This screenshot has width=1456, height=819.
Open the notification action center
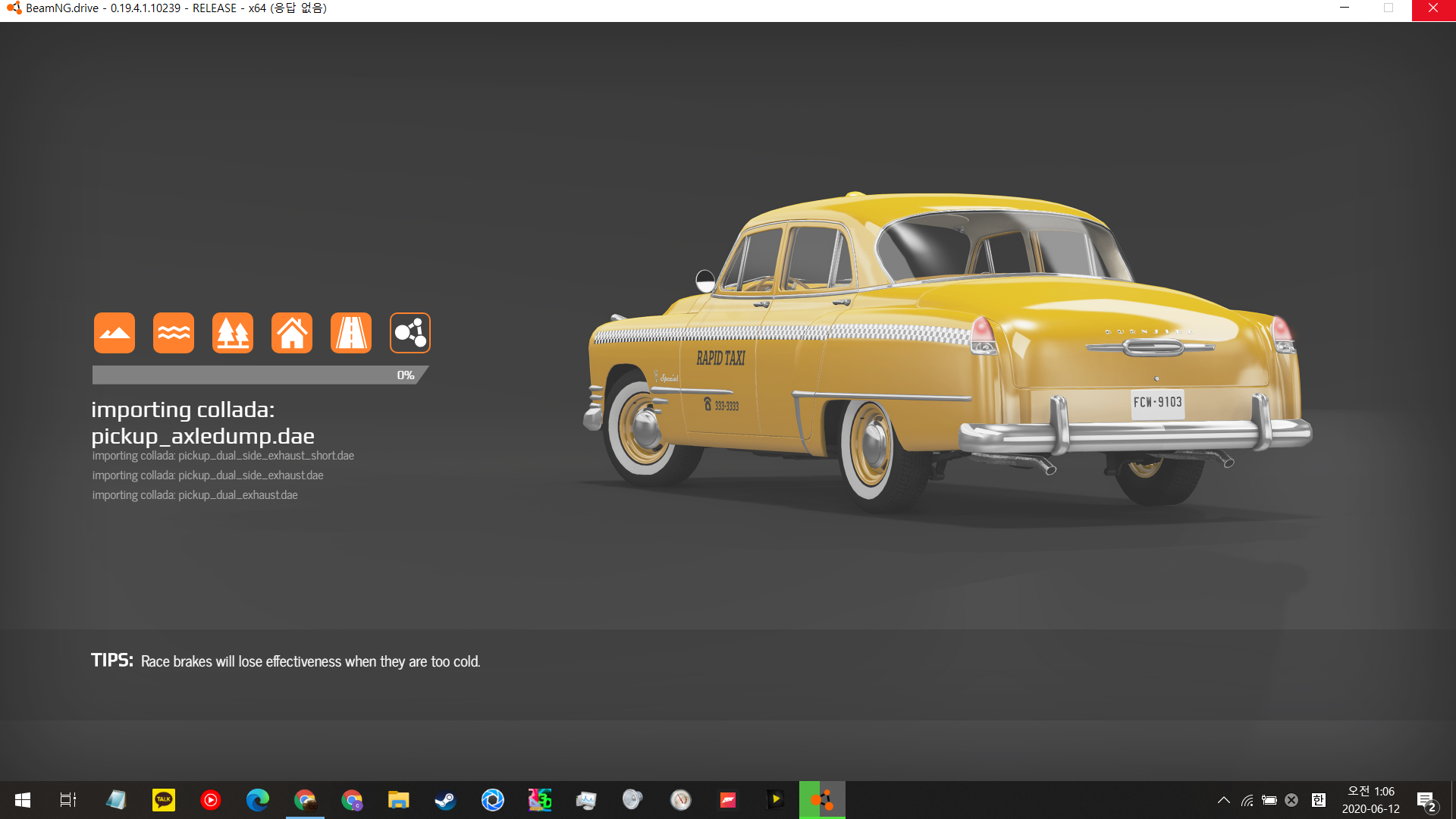pos(1427,800)
